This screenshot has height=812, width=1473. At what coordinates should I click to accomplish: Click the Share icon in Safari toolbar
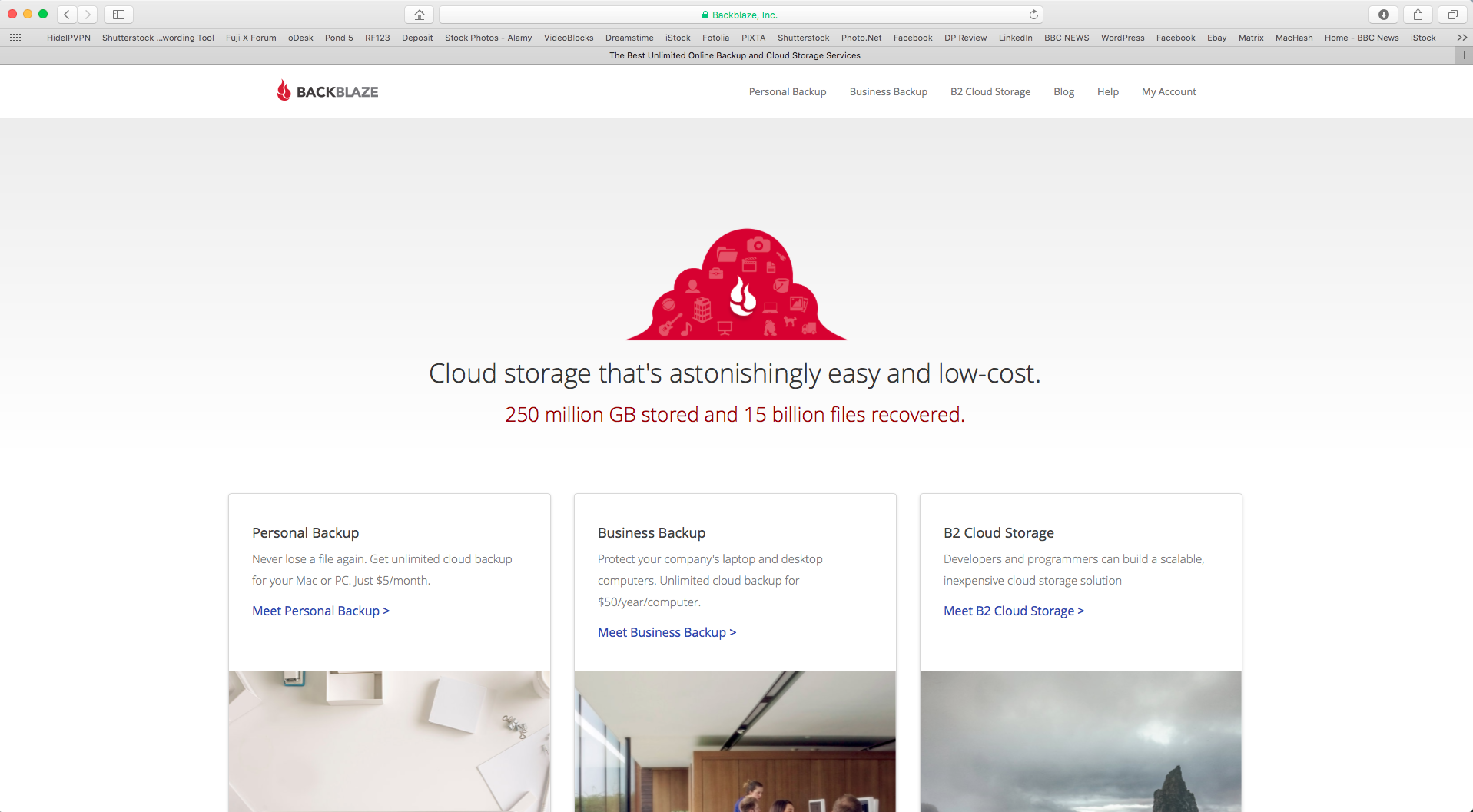click(1418, 15)
